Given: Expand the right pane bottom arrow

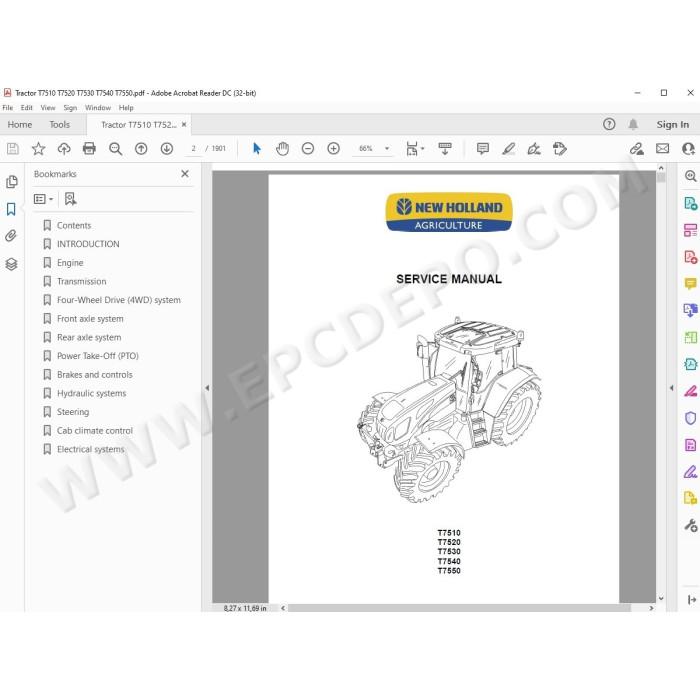Looking at the screenshot, I should click(x=692, y=600).
